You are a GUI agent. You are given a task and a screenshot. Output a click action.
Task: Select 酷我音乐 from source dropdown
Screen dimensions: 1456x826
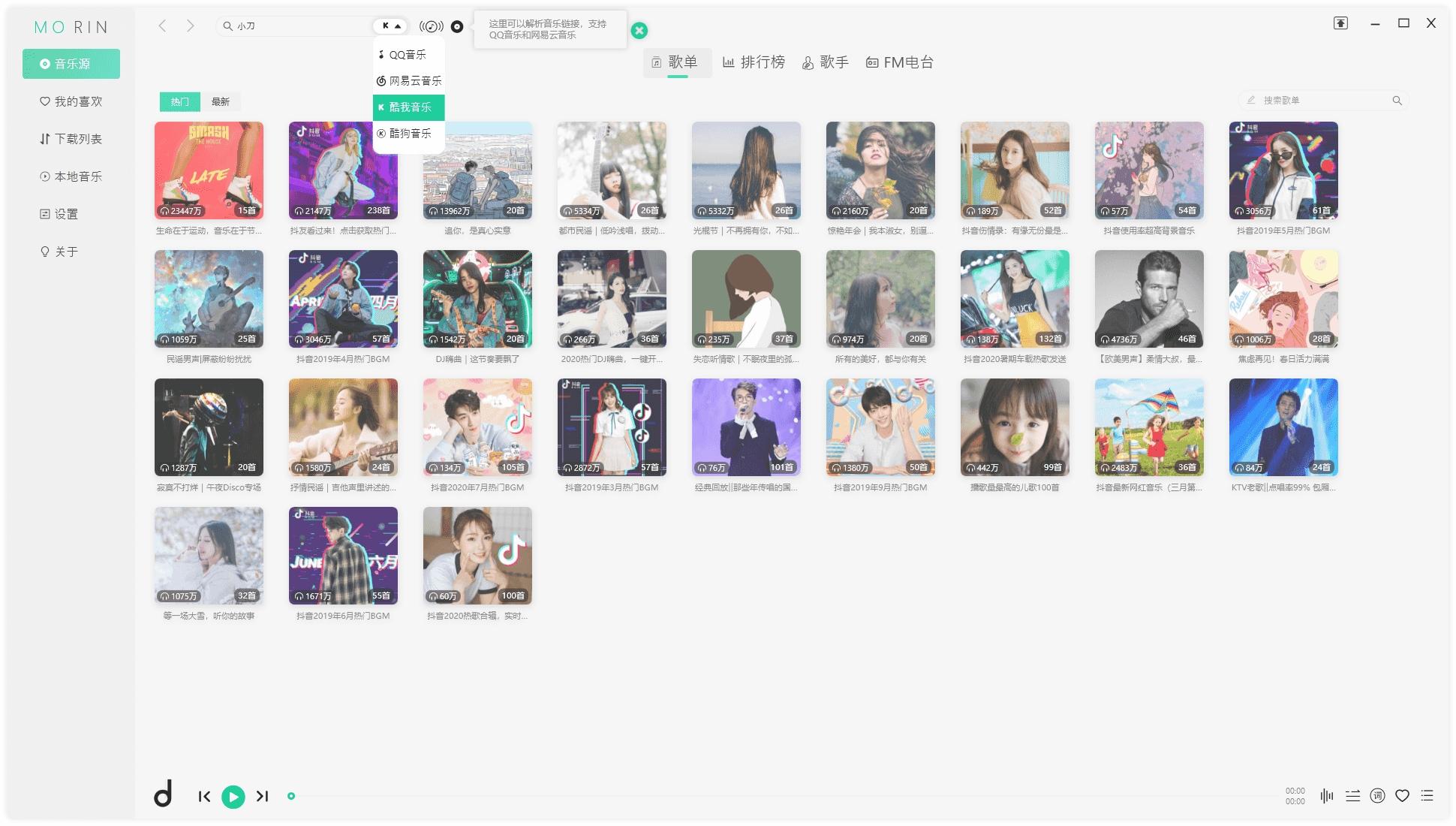click(408, 107)
